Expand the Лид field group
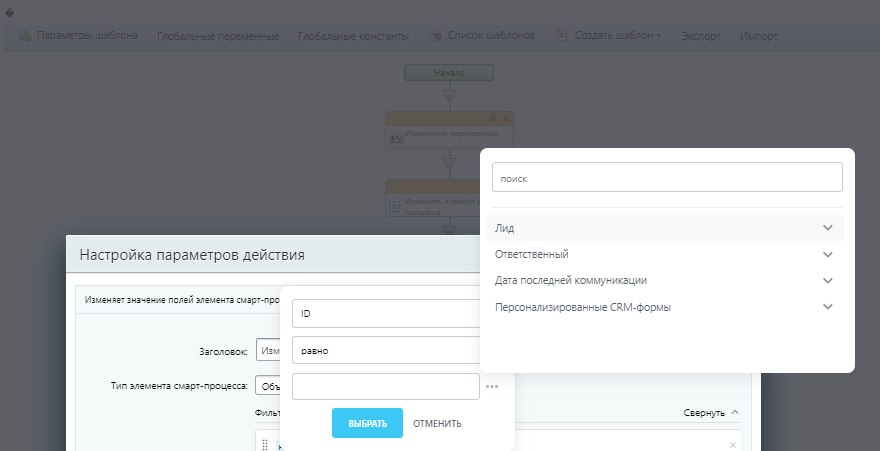 click(828, 228)
